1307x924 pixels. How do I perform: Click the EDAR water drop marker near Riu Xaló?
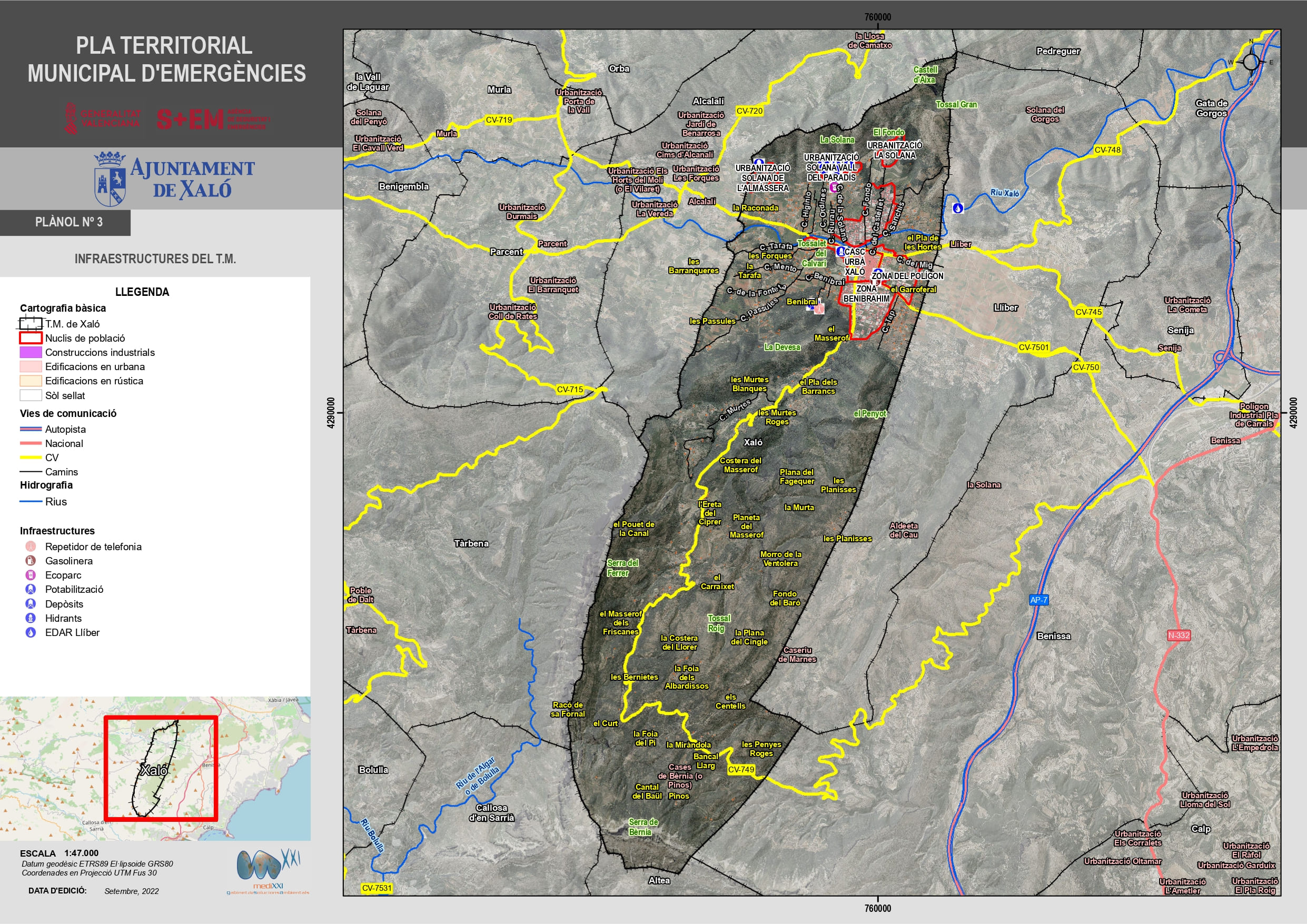click(x=958, y=208)
